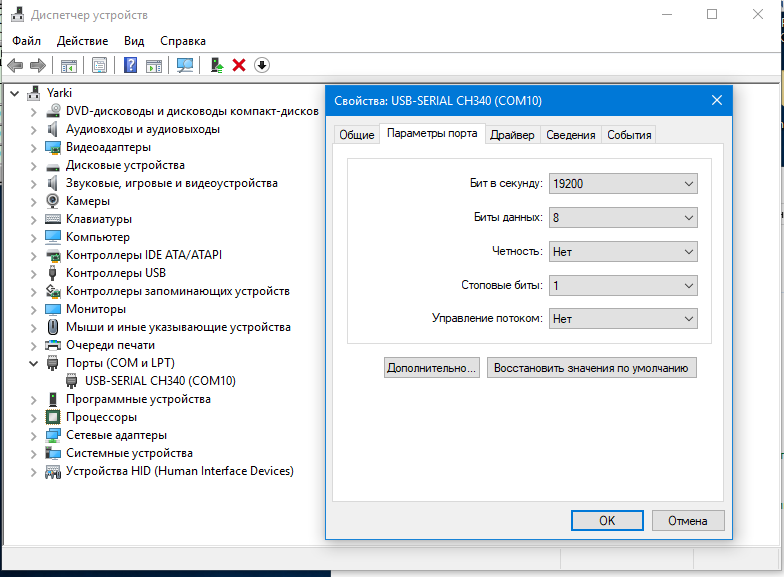Select Устройства HID (Human Interface Devices) label

pos(180,471)
